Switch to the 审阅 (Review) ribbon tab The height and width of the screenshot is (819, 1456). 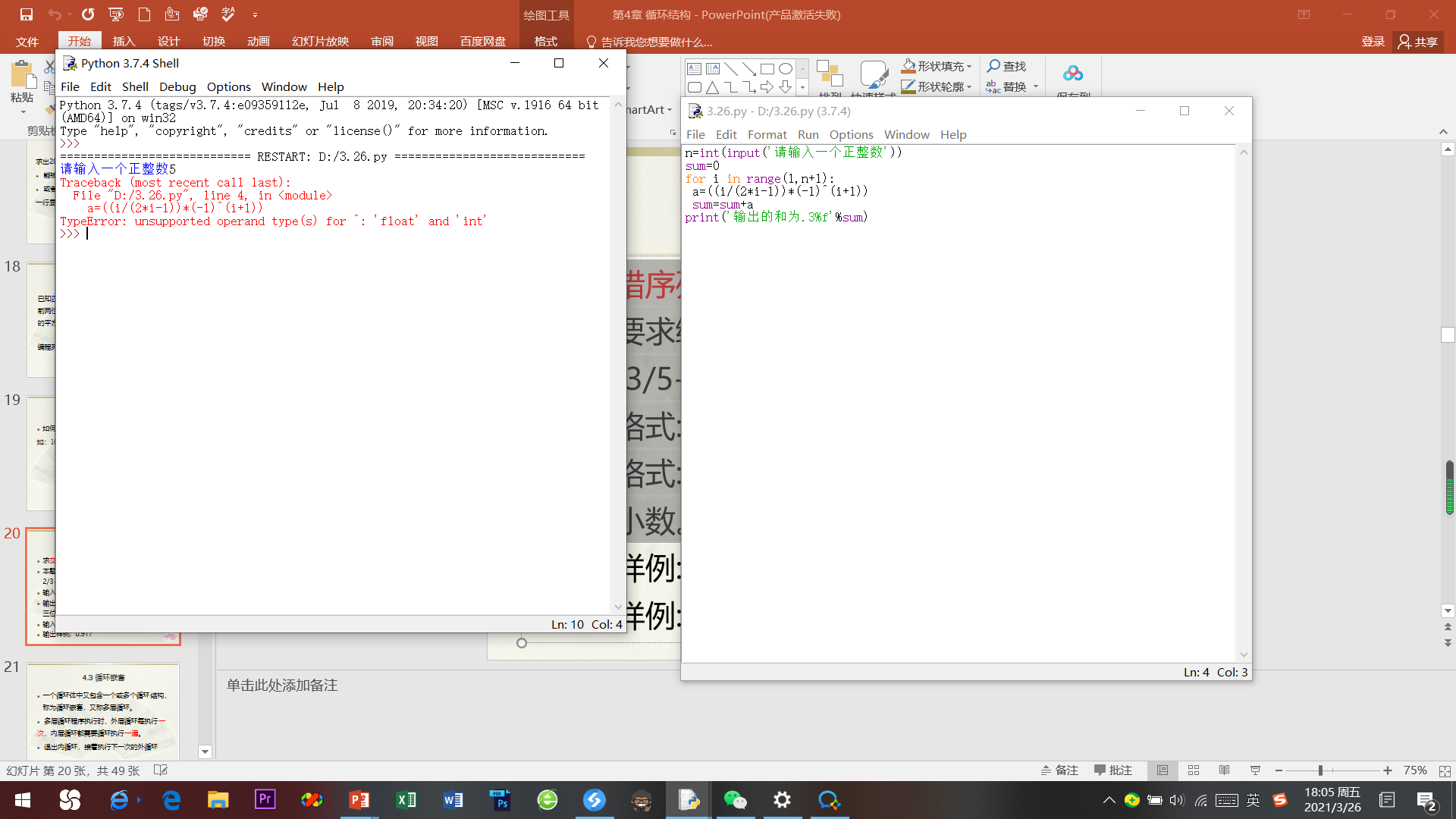click(x=382, y=42)
